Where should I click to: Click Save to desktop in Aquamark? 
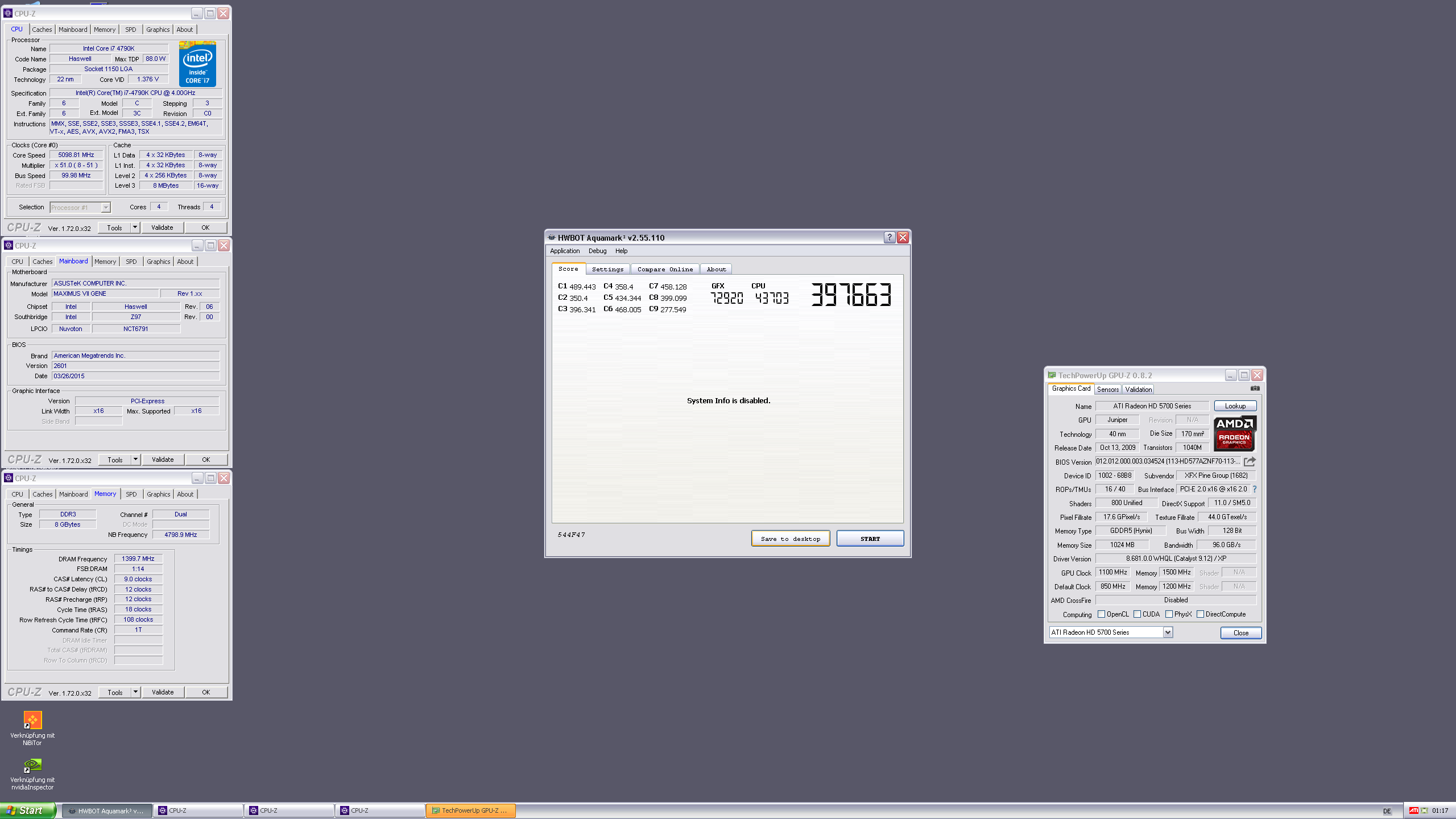[x=791, y=539]
